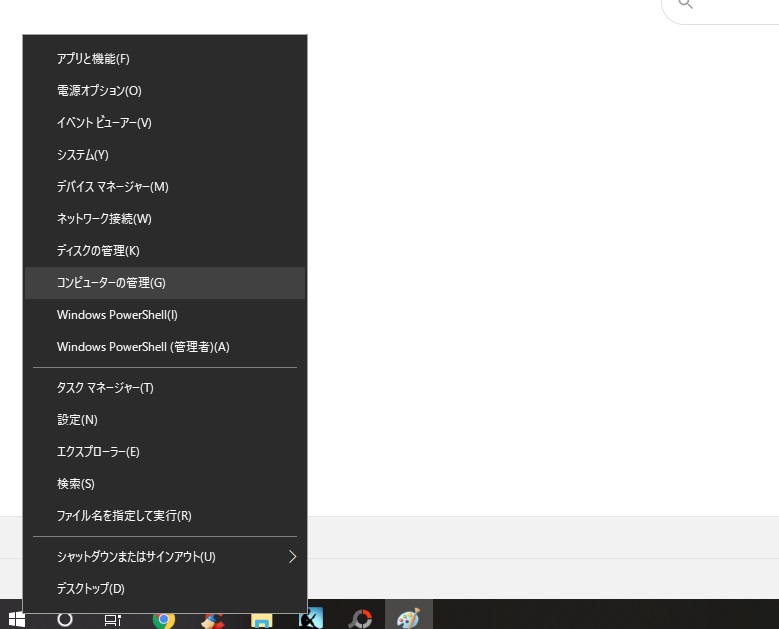Open the gray-and-red ring taskbar icon

point(360,620)
